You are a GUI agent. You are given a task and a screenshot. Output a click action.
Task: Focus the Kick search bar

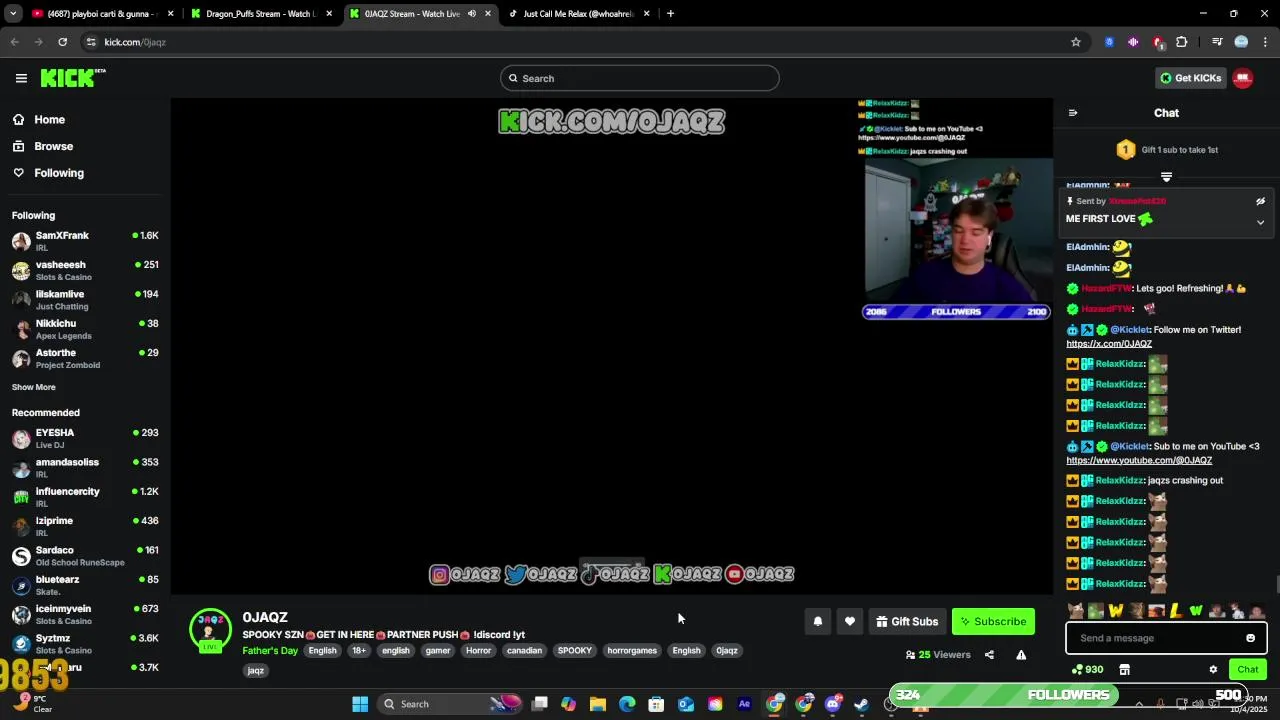tap(640, 78)
